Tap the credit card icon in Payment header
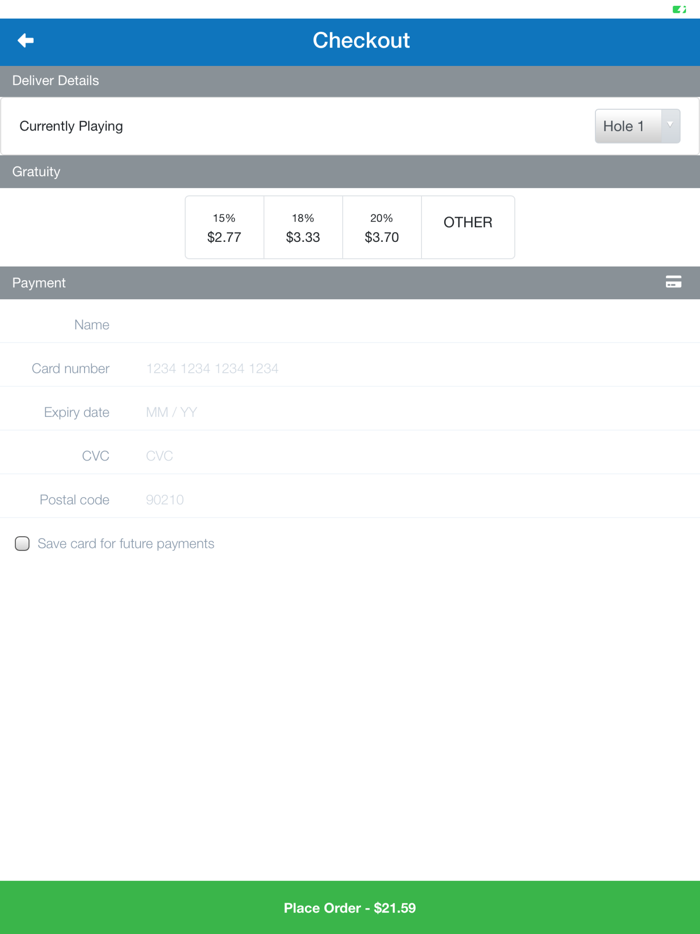 pos(673,282)
